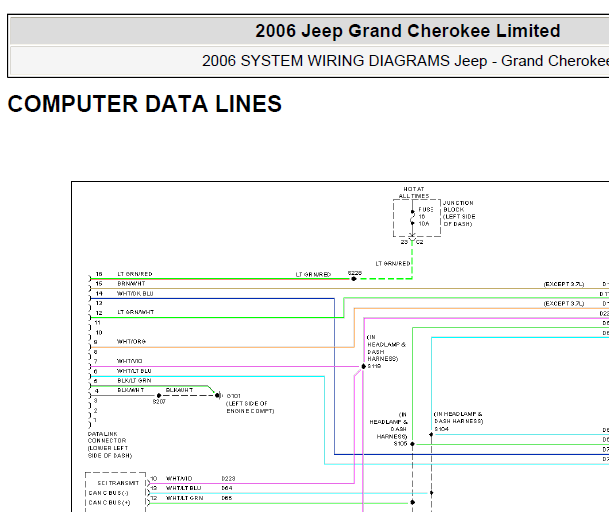Click the 'HOT AT ALL TIMES' label

click(414, 193)
